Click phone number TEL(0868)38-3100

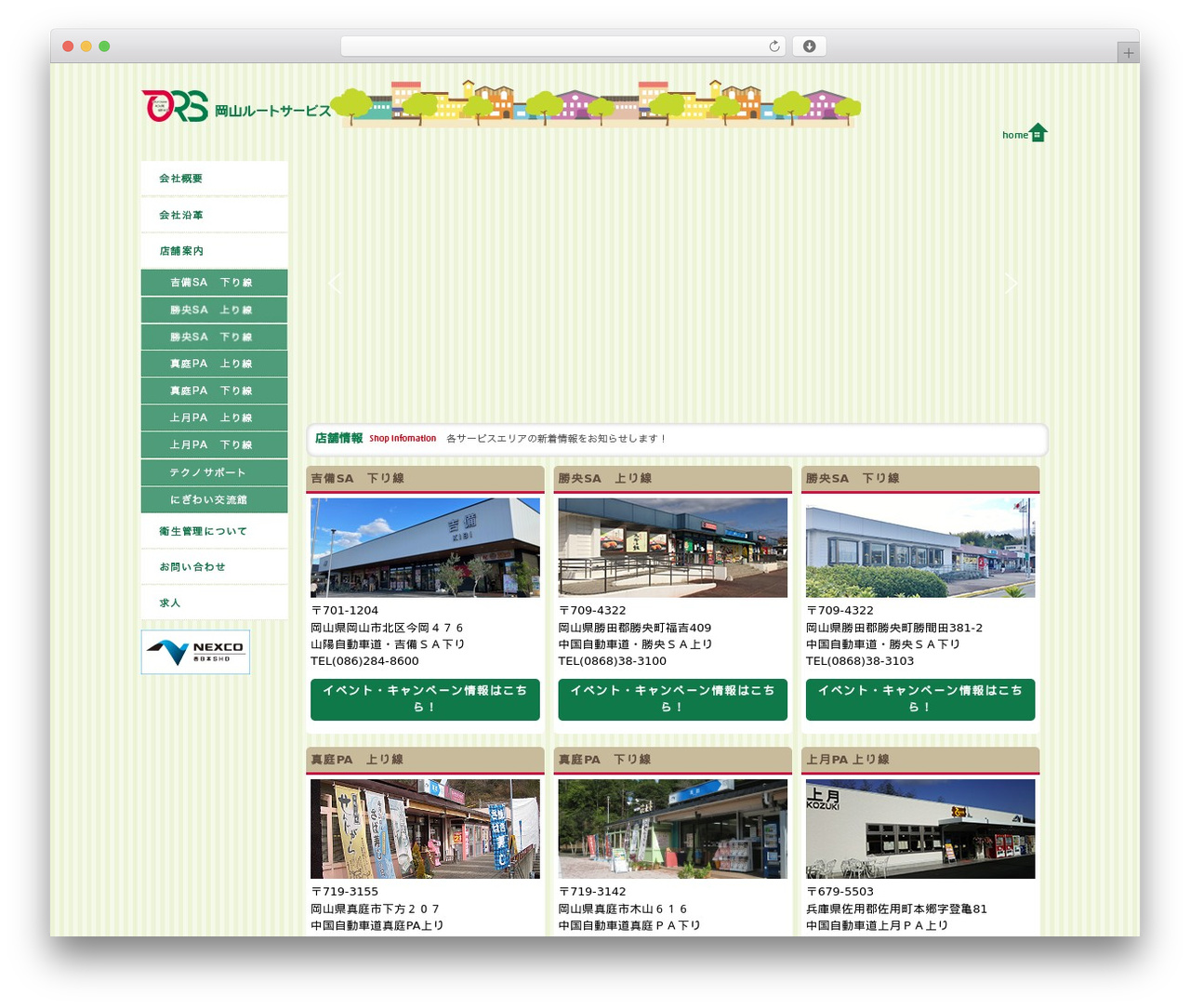click(x=612, y=661)
